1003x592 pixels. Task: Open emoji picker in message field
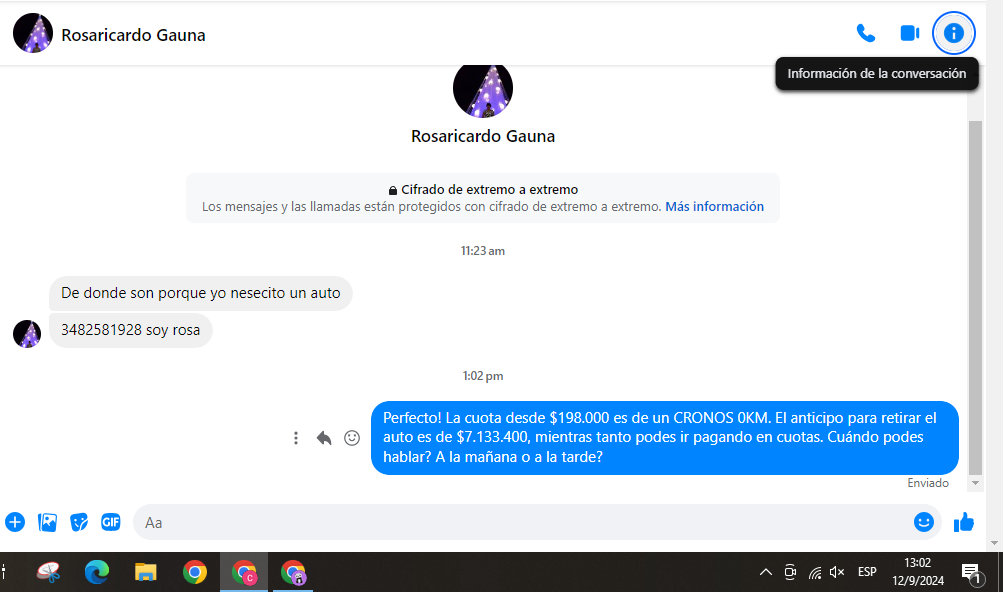[924, 522]
